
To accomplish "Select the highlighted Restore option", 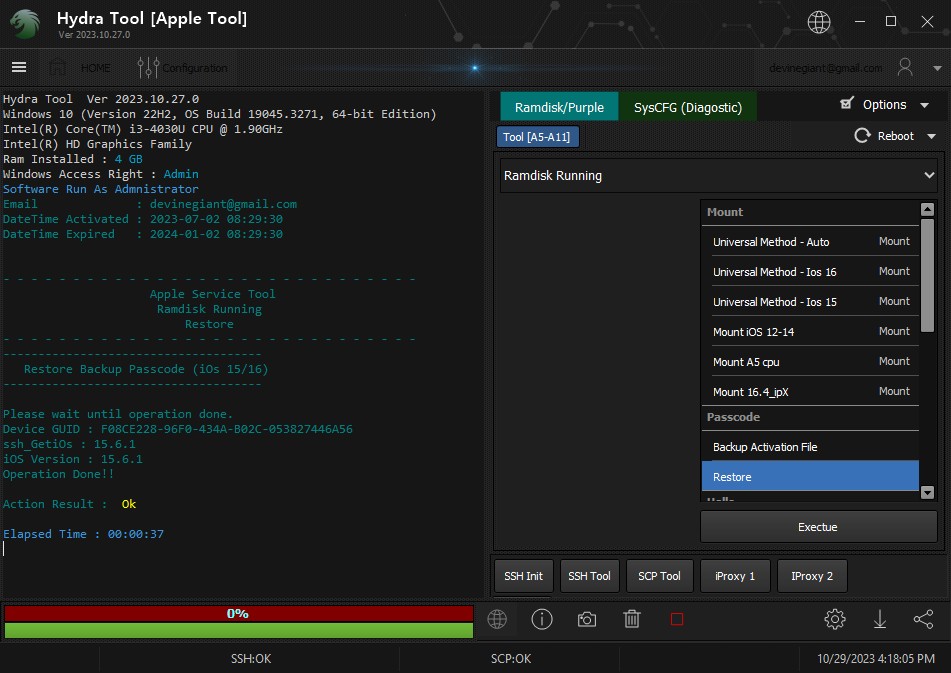I will pyautogui.click(x=810, y=477).
